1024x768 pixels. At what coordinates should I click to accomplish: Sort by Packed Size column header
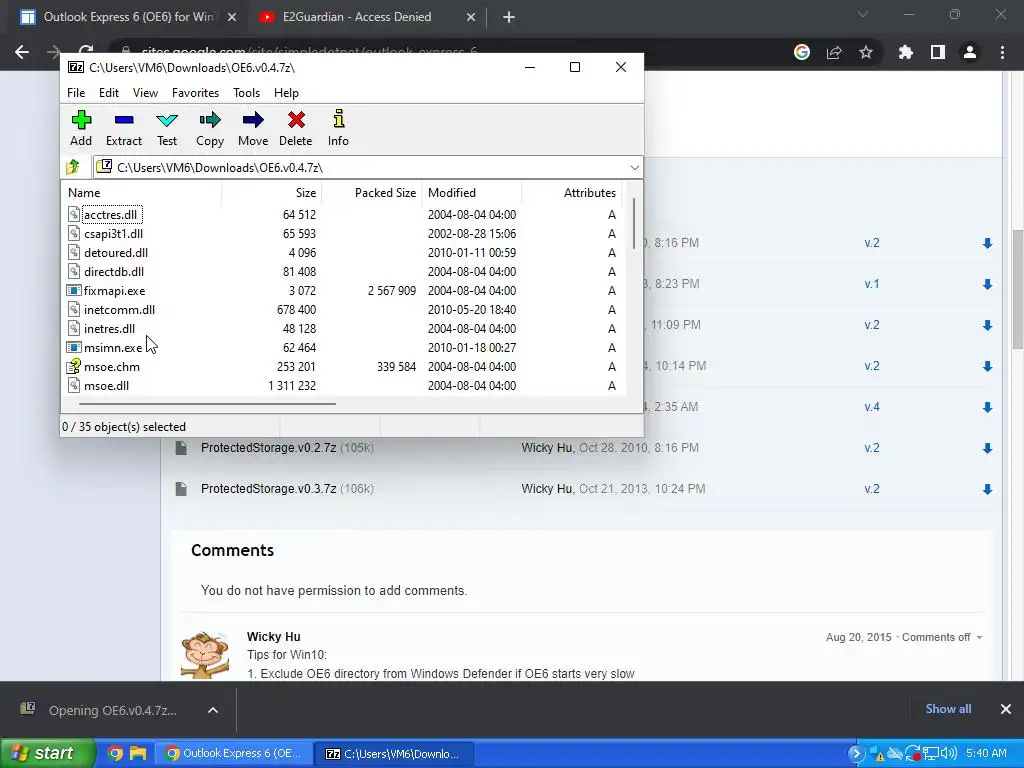(x=372, y=193)
